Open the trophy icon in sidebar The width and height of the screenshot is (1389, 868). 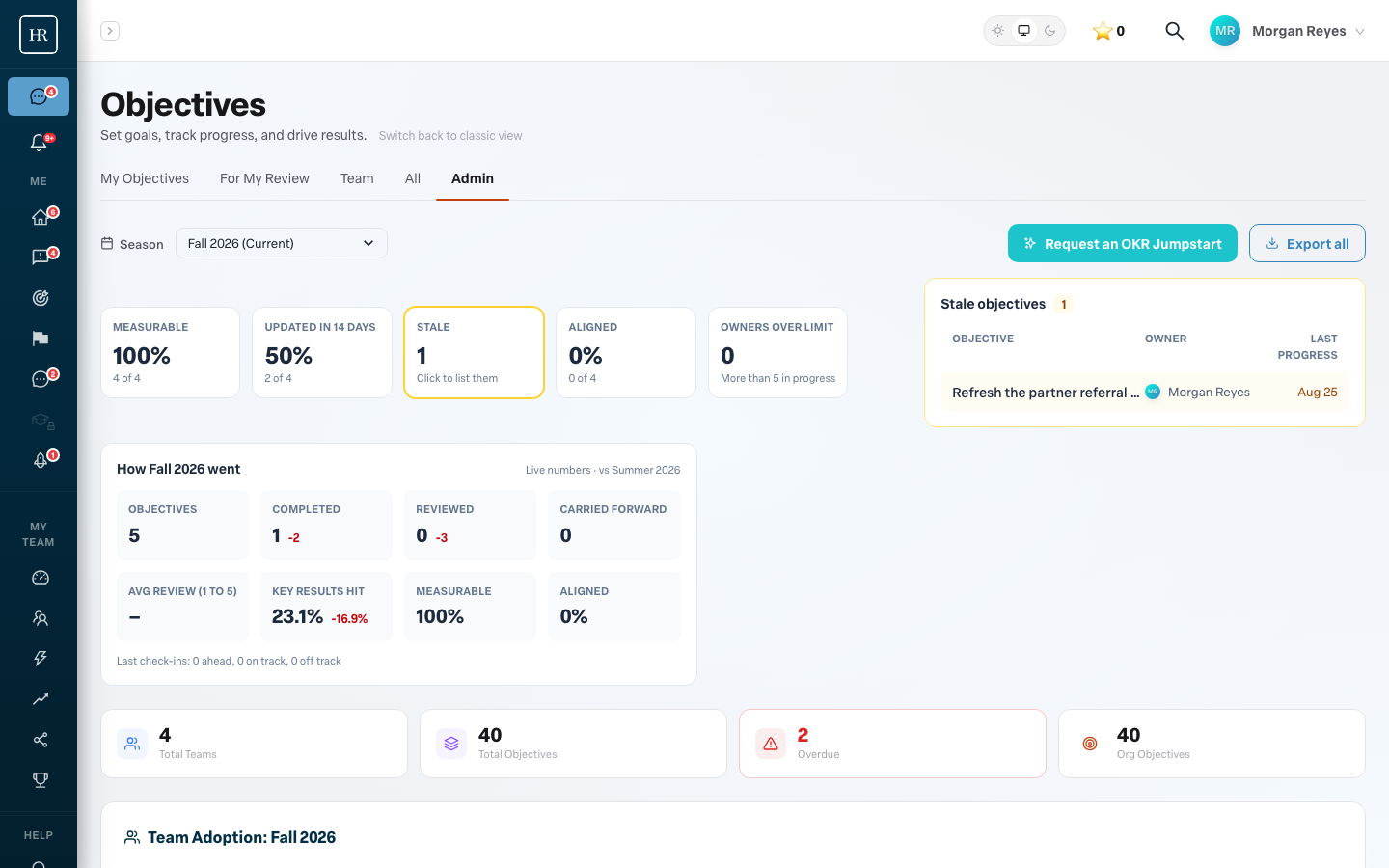click(40, 780)
